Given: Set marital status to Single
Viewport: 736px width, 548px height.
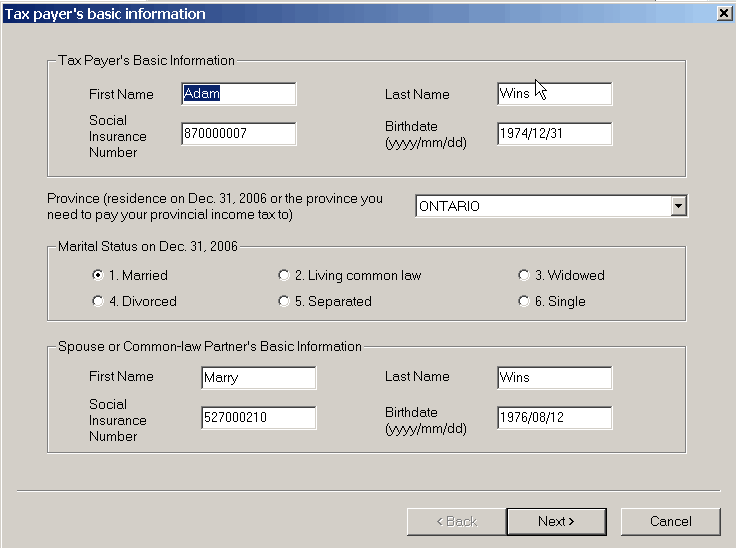Looking at the screenshot, I should tap(524, 301).
